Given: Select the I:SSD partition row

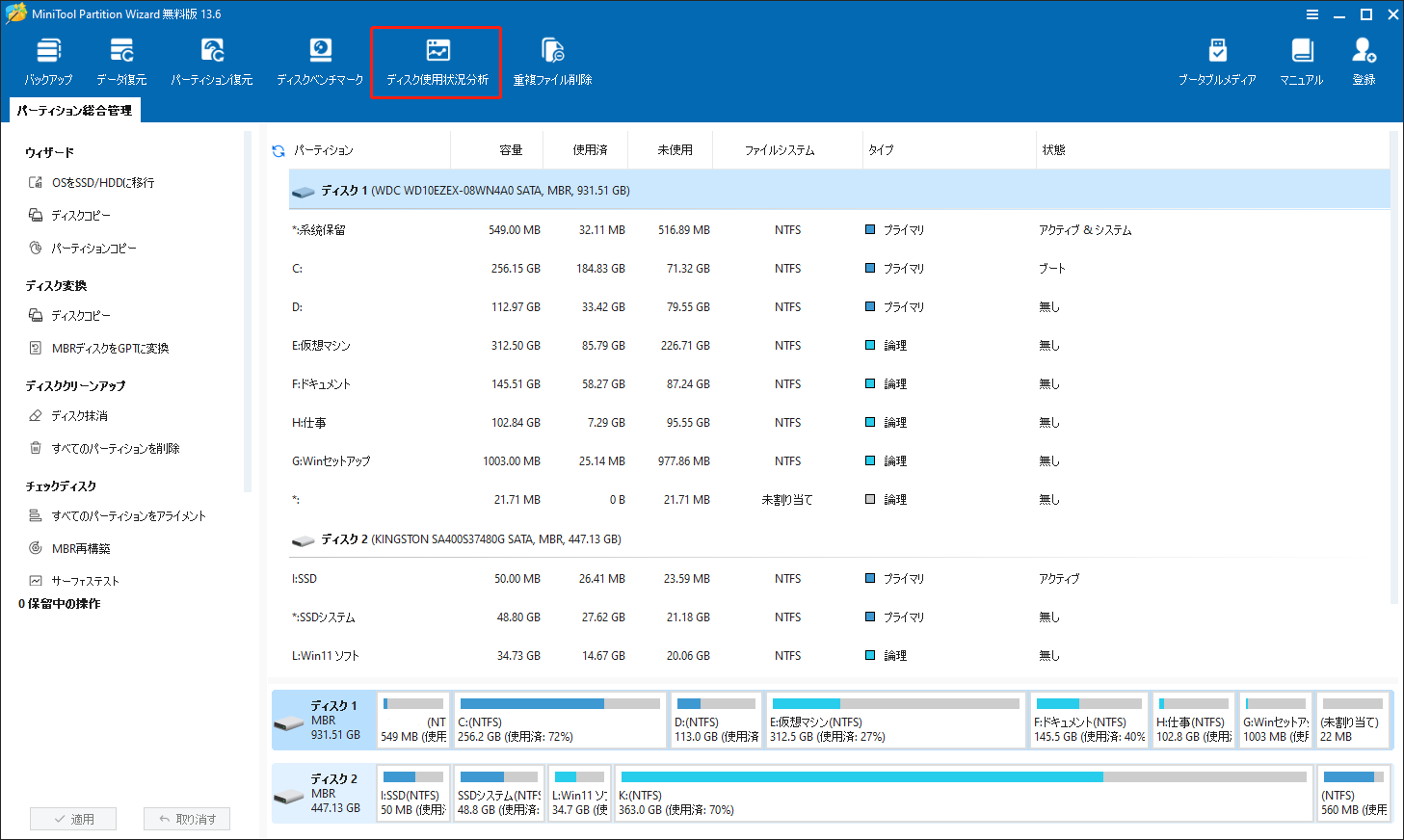Looking at the screenshot, I should coord(839,579).
